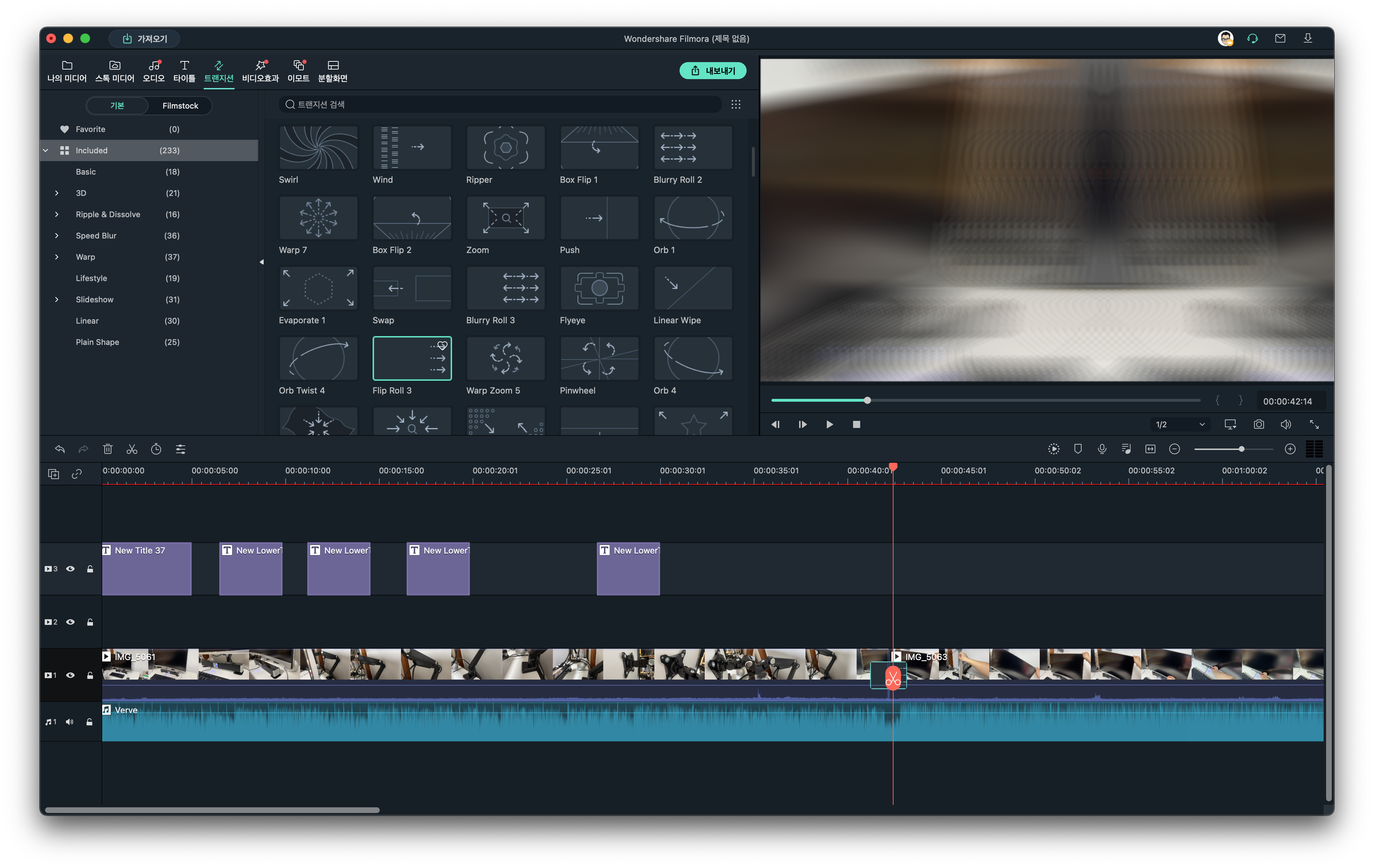
Task: Open the speed clock icon in timeline toolbar
Action: click(156, 449)
